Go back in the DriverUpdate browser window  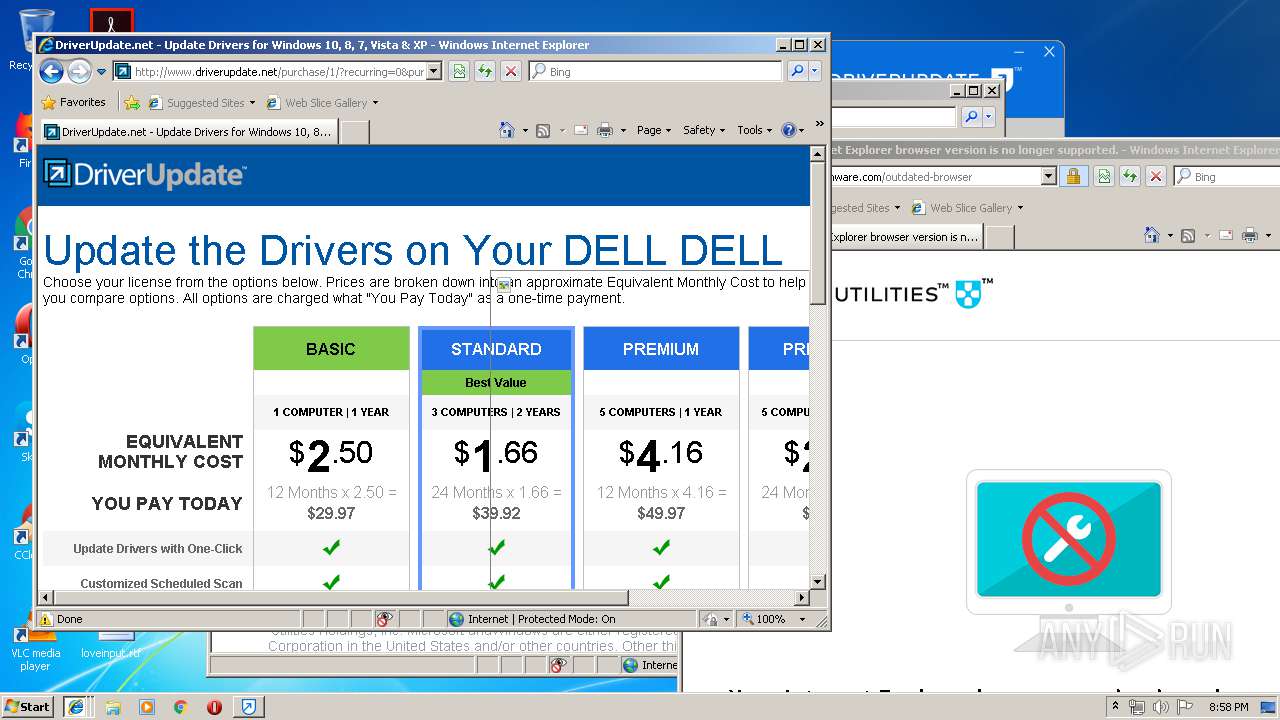[x=52, y=71]
